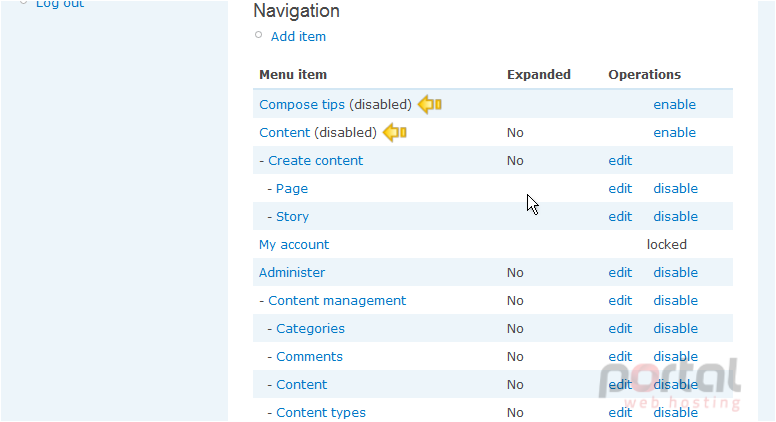Open the Add item link
This screenshot has height=422, width=776.
[x=298, y=37]
